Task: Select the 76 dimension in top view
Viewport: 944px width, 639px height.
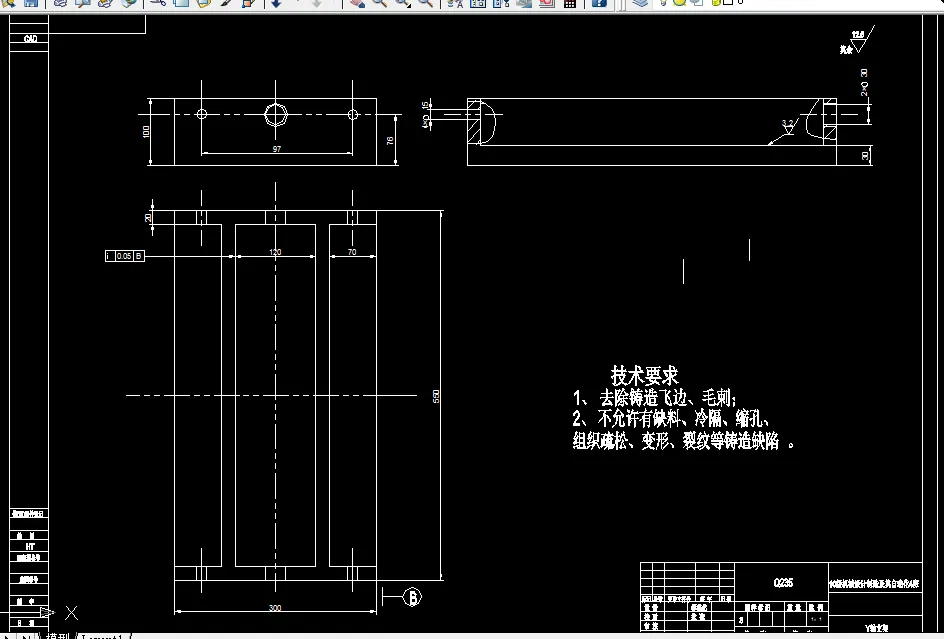Action: pos(390,140)
